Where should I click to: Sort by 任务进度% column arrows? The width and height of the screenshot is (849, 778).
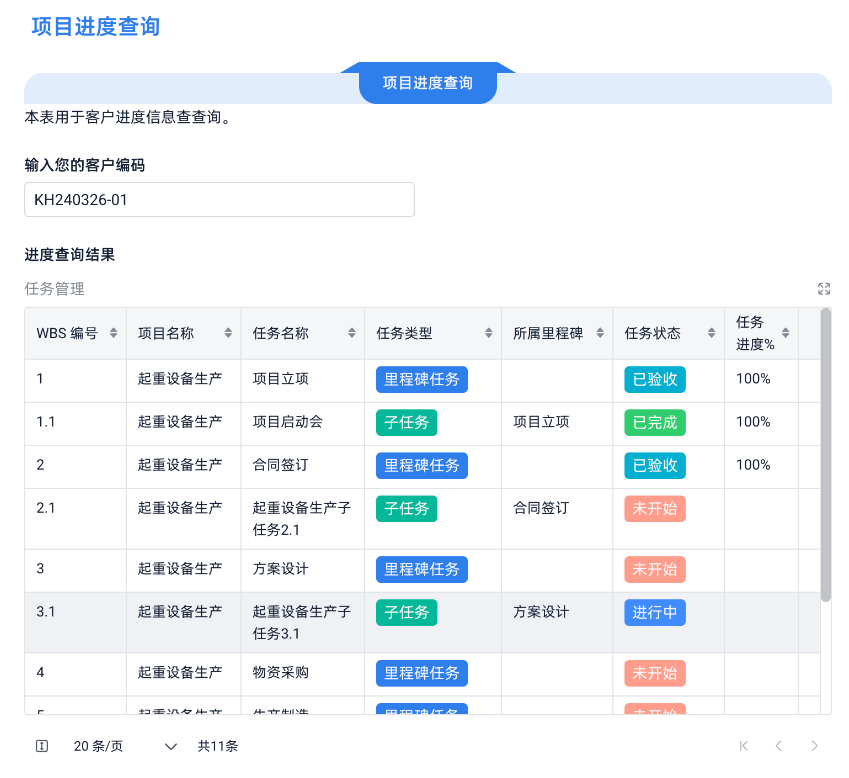pos(786,334)
